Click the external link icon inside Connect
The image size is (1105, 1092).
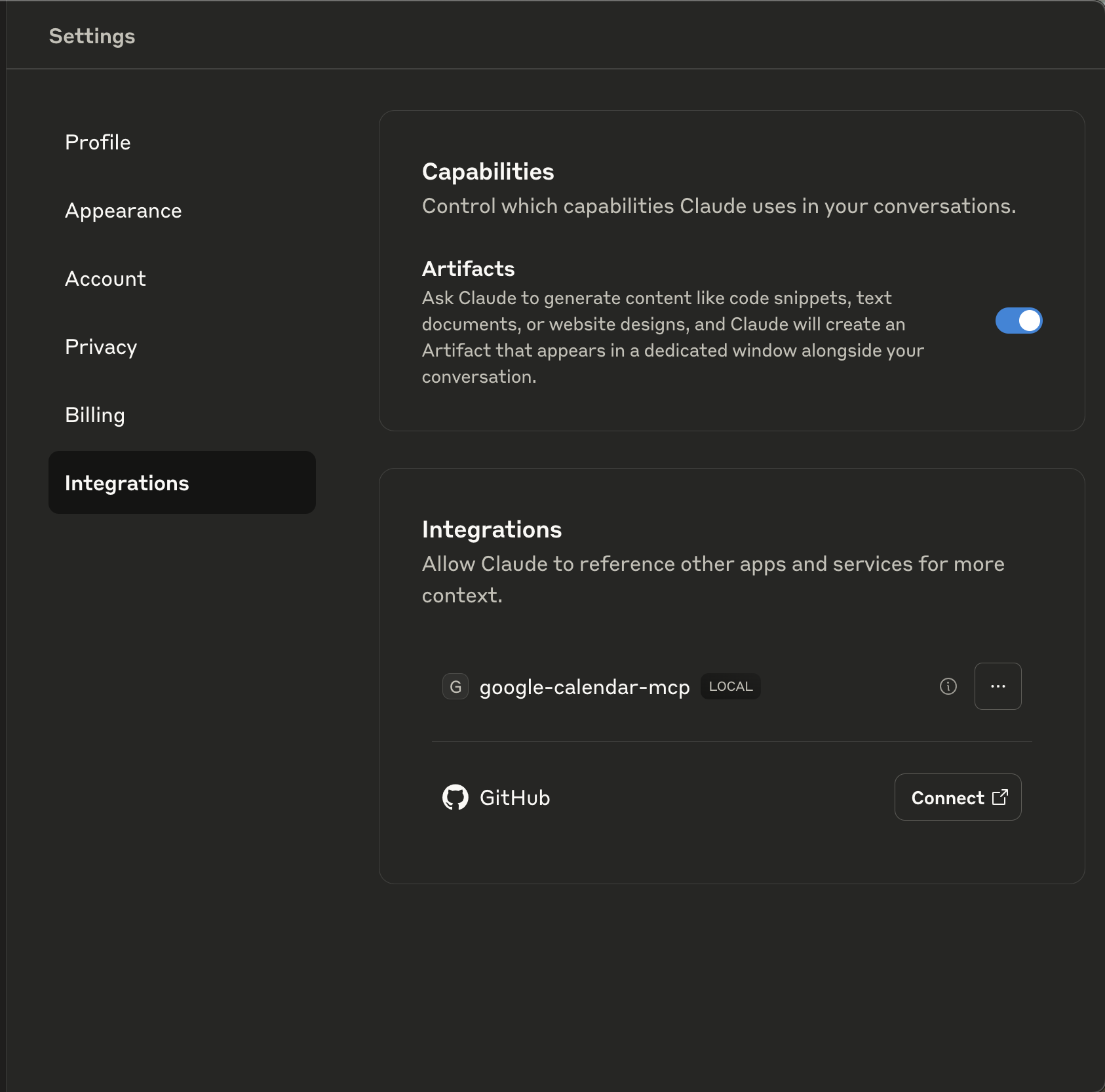999,797
